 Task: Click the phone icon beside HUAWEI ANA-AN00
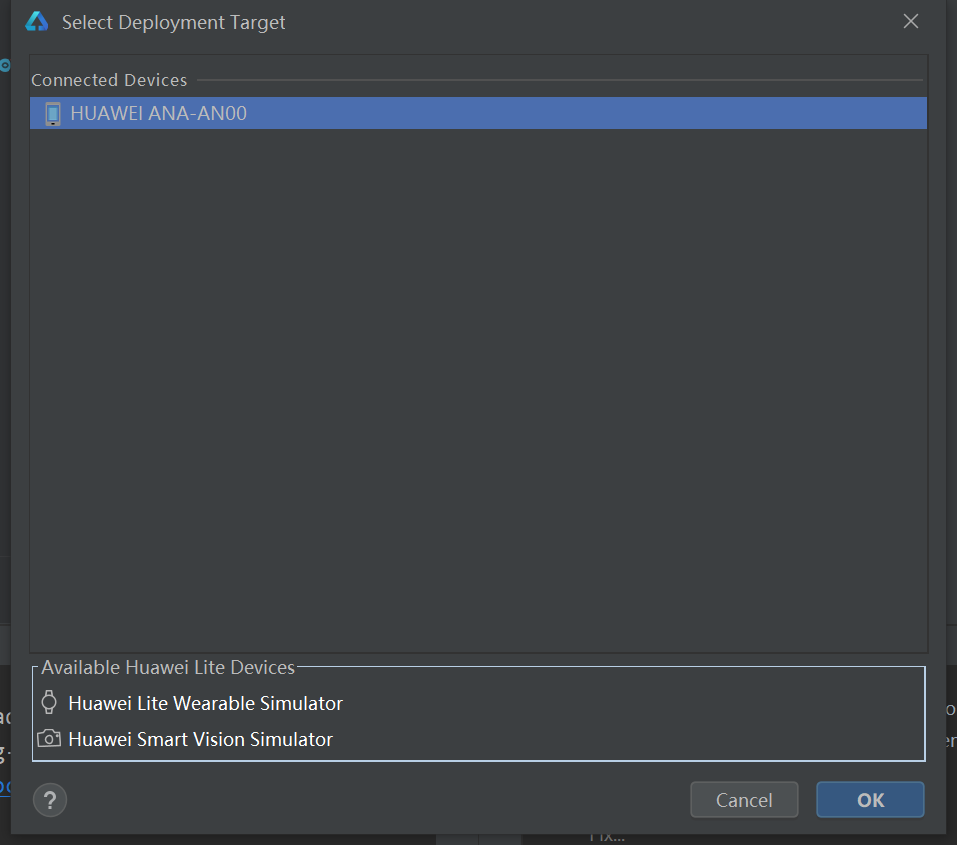[52, 114]
